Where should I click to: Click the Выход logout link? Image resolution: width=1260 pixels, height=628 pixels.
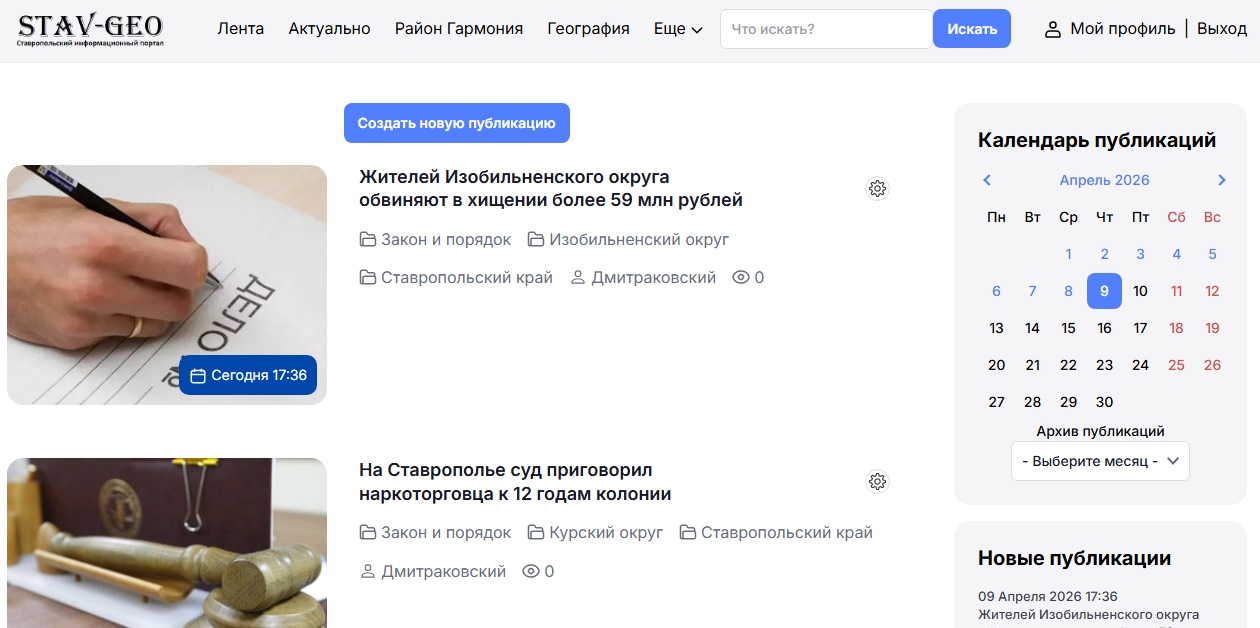tap(1221, 29)
